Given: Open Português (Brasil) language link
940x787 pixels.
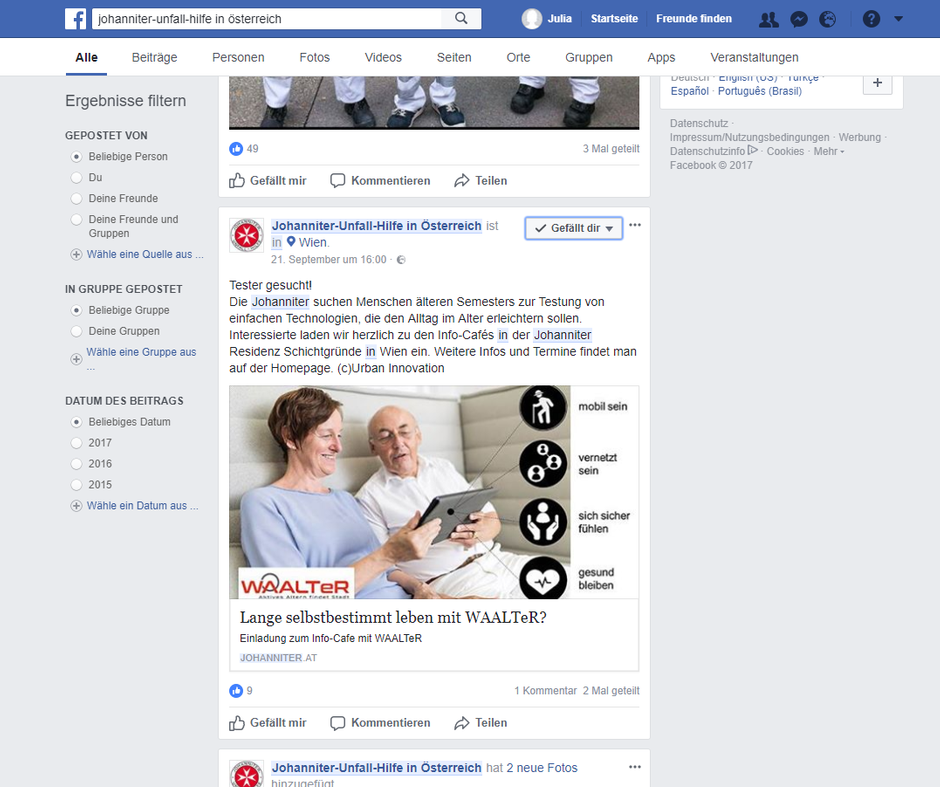Looking at the screenshot, I should pos(760,91).
